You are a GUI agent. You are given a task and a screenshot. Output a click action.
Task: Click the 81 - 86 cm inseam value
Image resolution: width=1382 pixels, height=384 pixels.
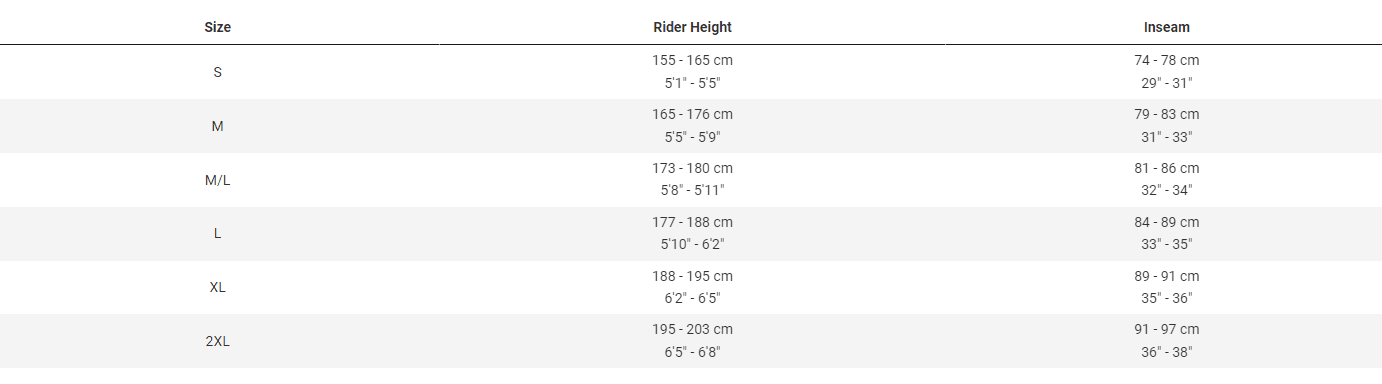(x=1166, y=168)
